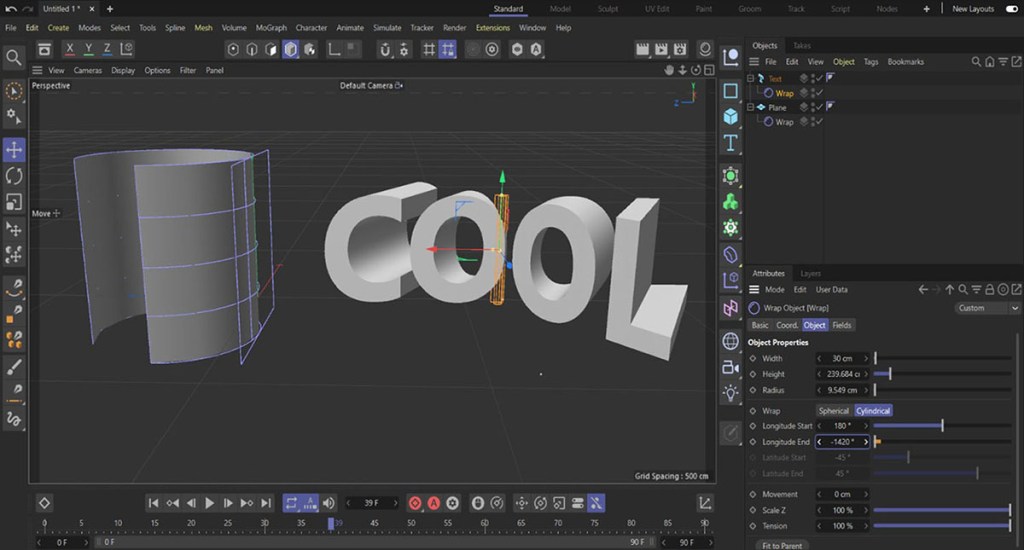Select the Spherical wrap option
1024x550 pixels.
point(833,411)
